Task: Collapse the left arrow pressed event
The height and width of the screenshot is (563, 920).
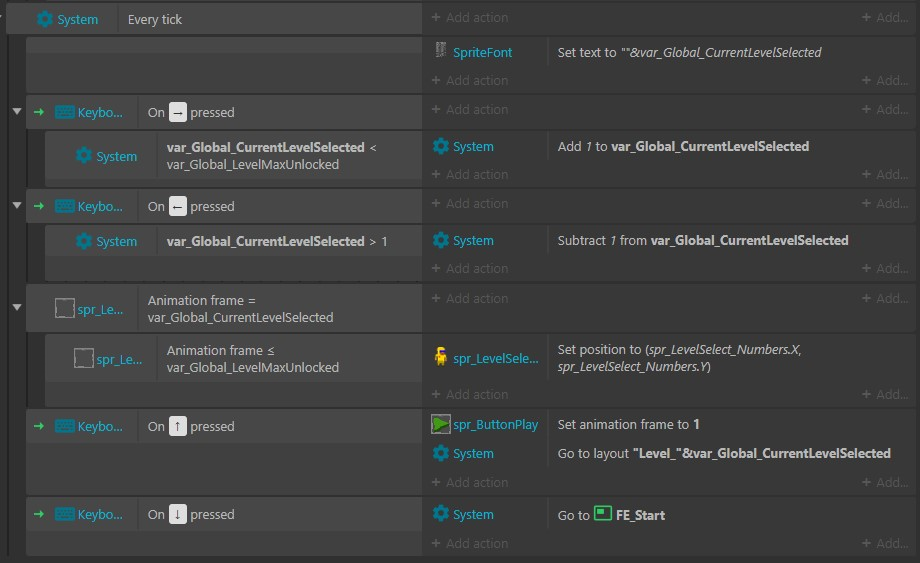Action: tap(17, 205)
